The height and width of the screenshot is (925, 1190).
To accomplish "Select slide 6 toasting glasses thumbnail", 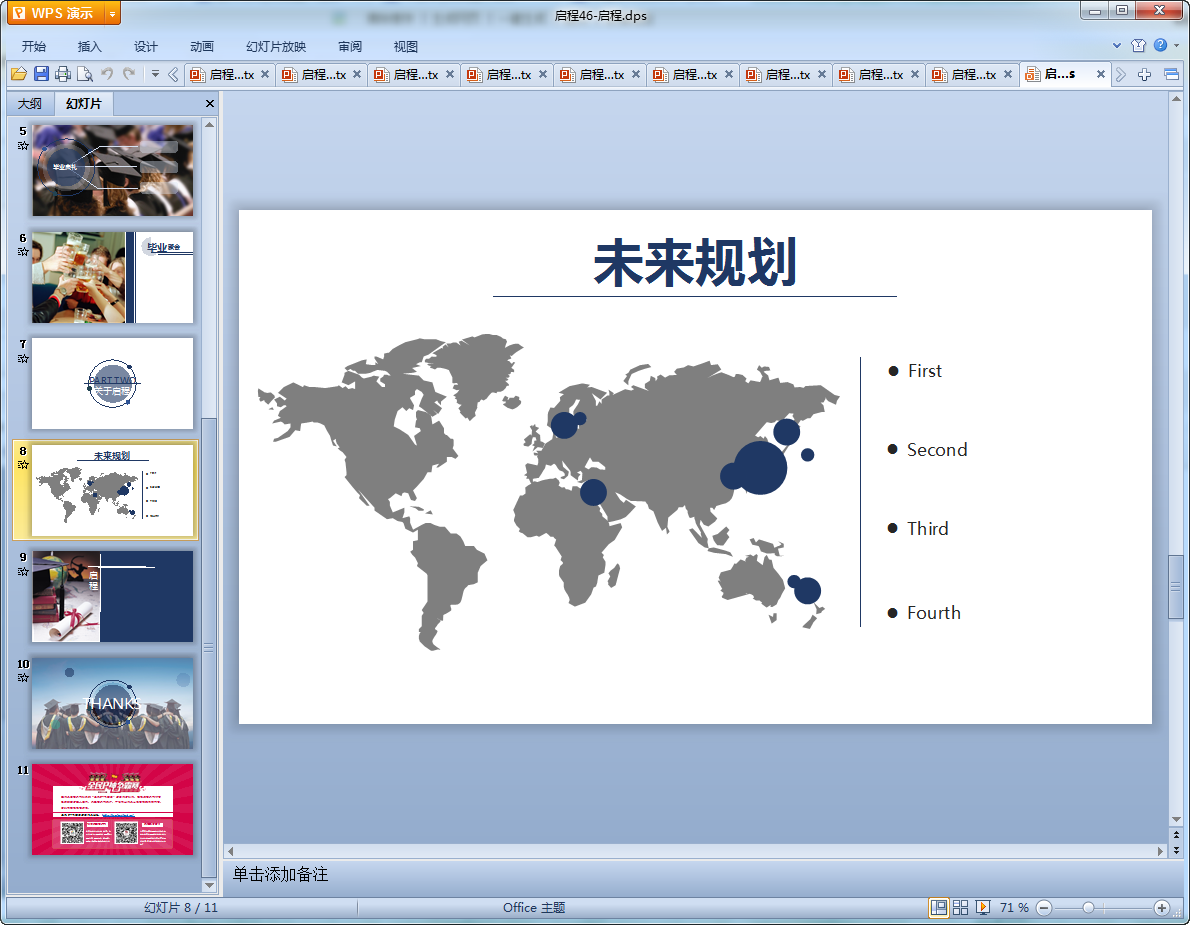I will tap(112, 278).
